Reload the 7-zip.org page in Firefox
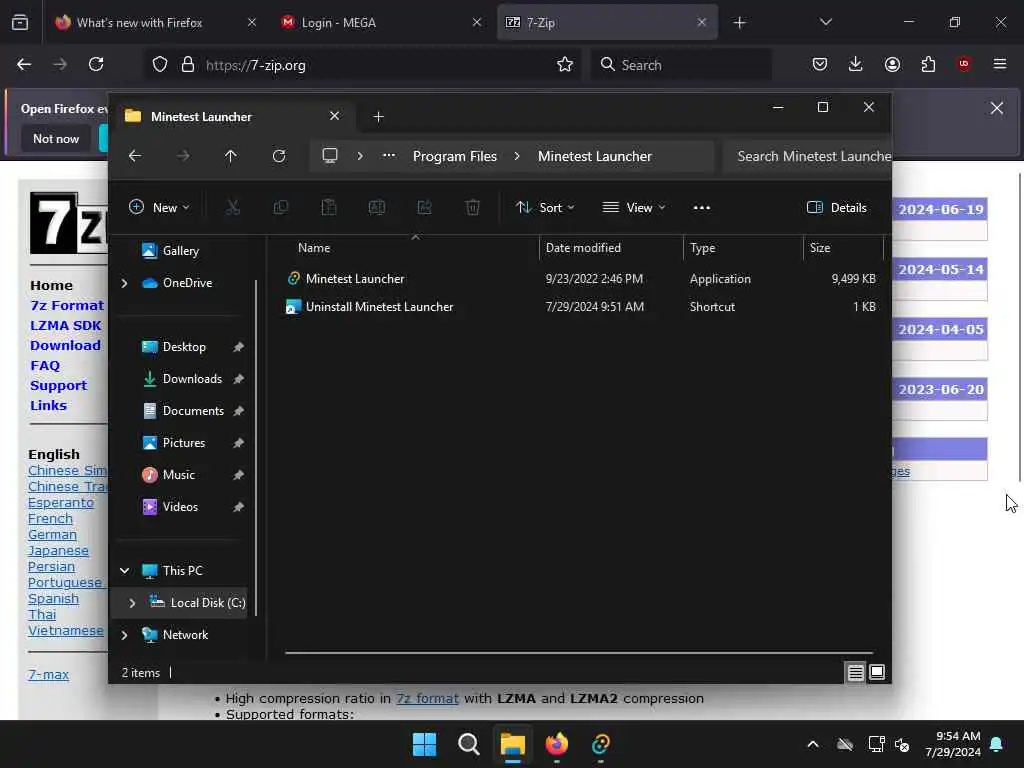The height and width of the screenshot is (768, 1024). pos(96,64)
